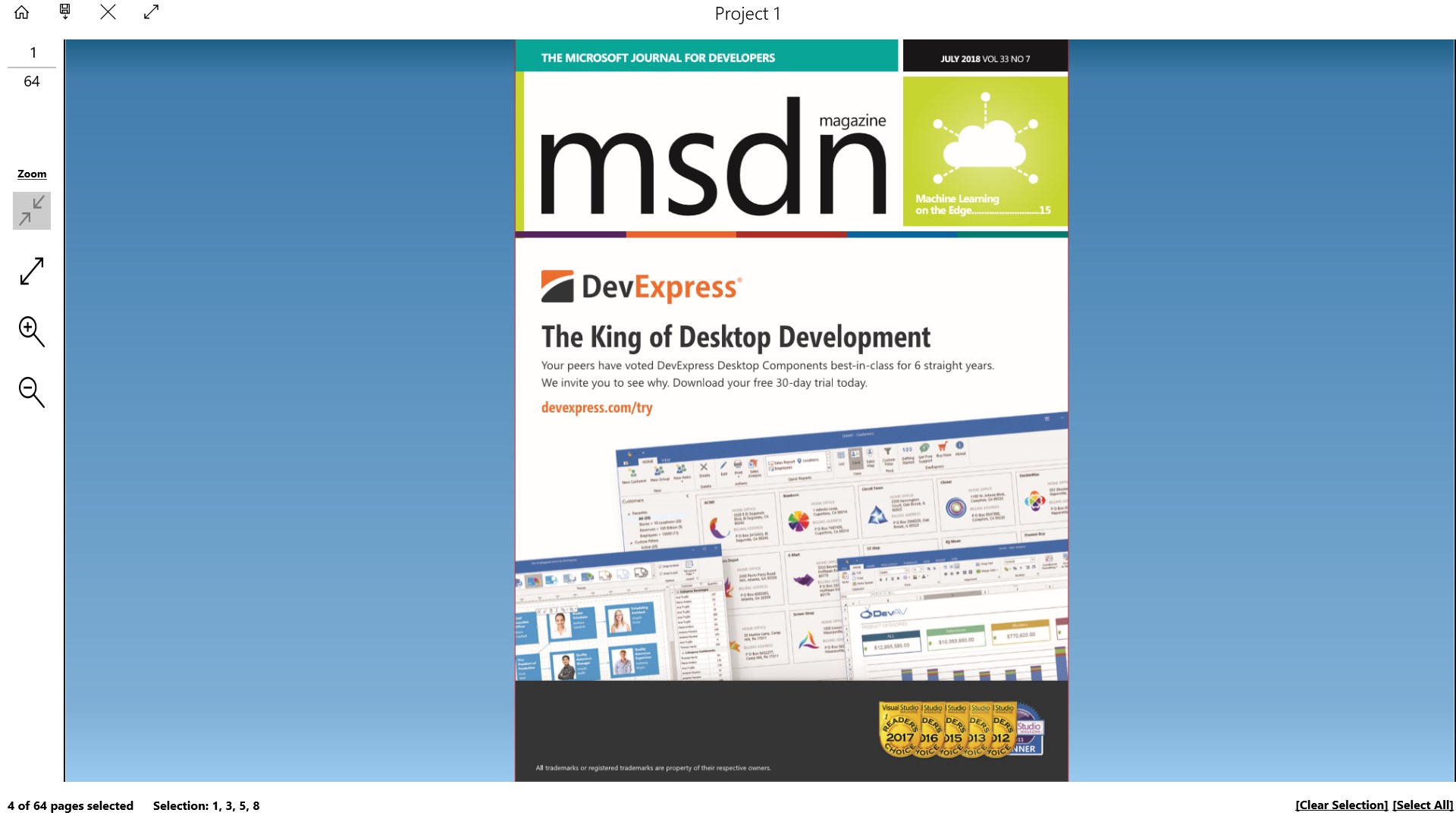The width and height of the screenshot is (1456, 819).
Task: Zoom out with the minus magnifier
Action: 32,392
